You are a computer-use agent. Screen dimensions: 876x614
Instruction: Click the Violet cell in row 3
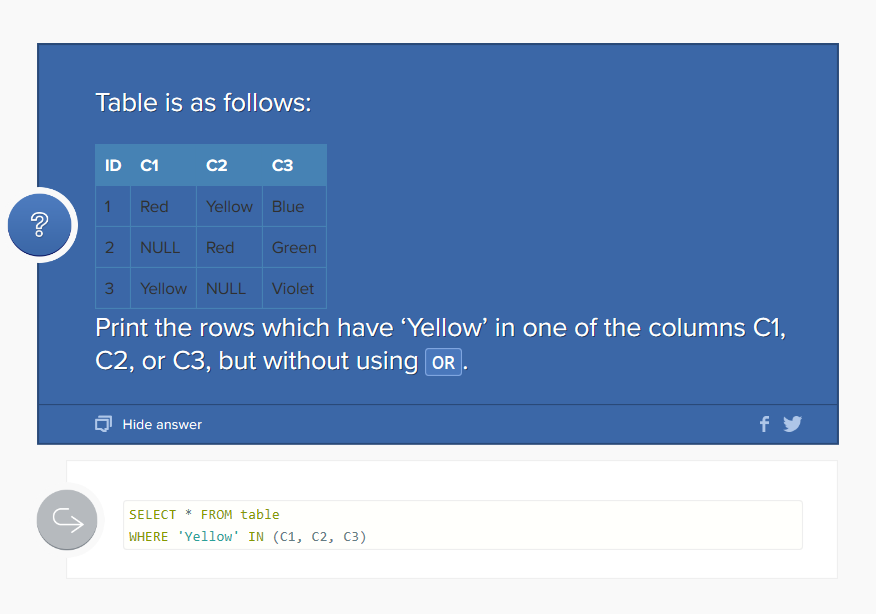click(293, 289)
